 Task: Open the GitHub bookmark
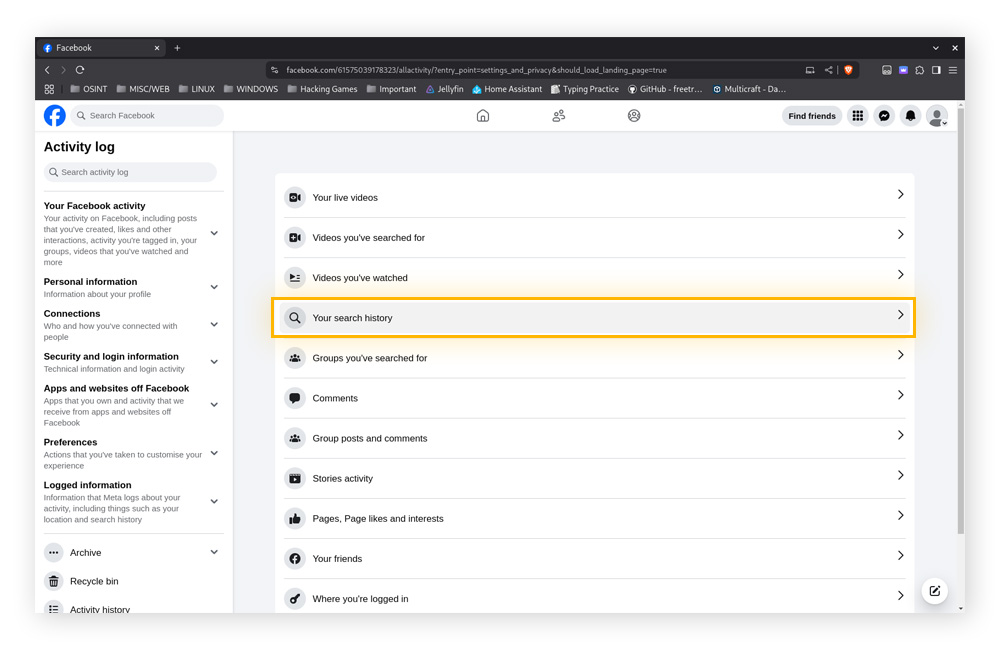tap(665, 89)
